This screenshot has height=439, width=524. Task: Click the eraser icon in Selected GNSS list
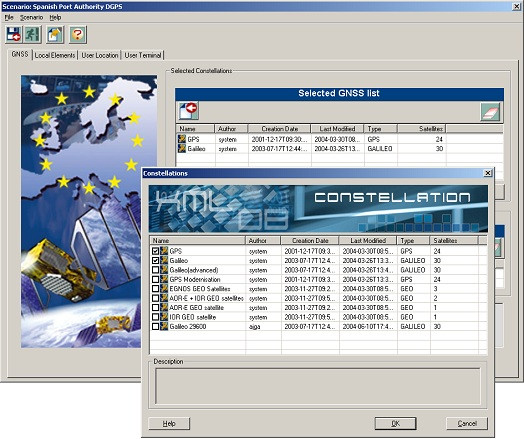point(490,112)
